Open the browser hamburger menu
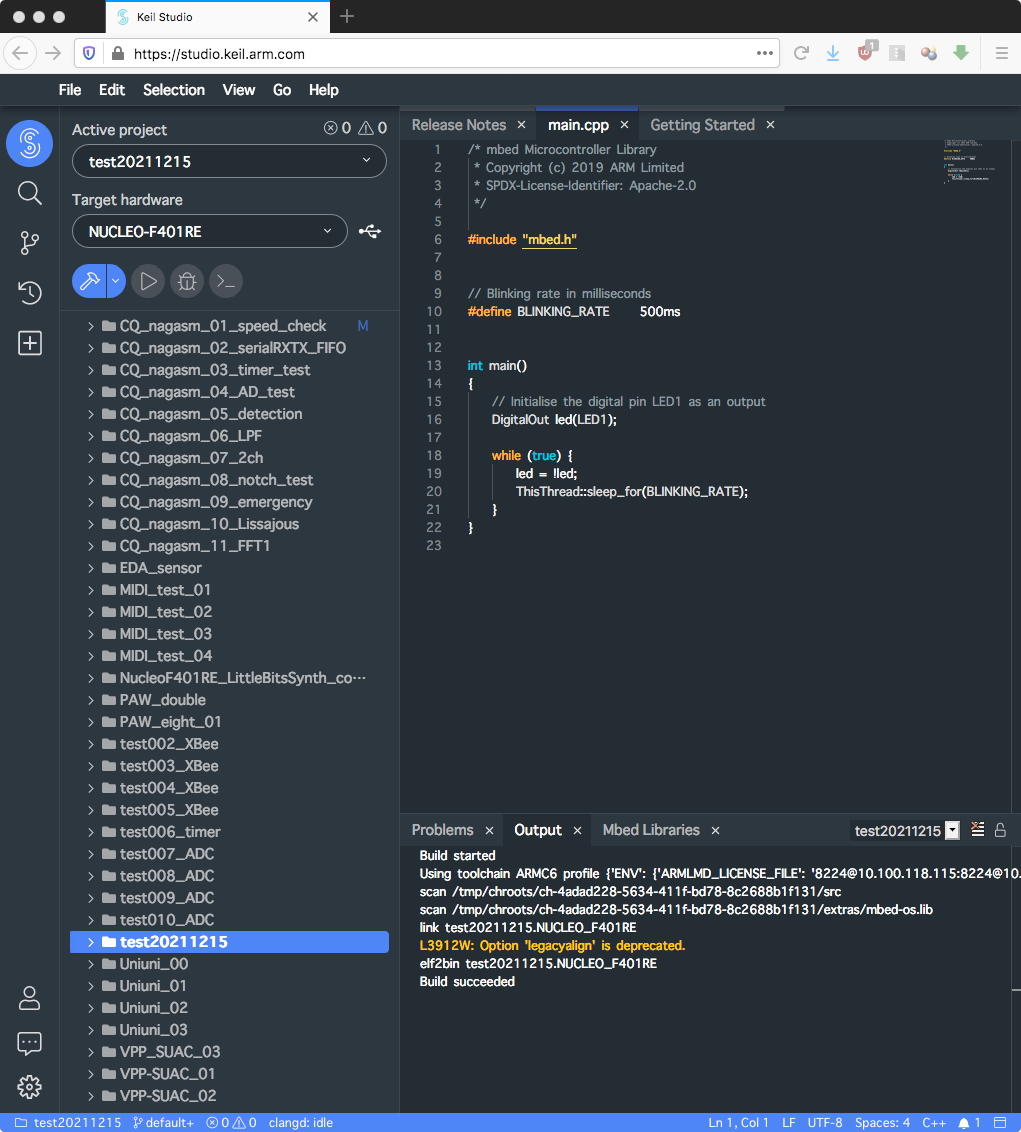This screenshot has width=1021, height=1132. (1002, 53)
